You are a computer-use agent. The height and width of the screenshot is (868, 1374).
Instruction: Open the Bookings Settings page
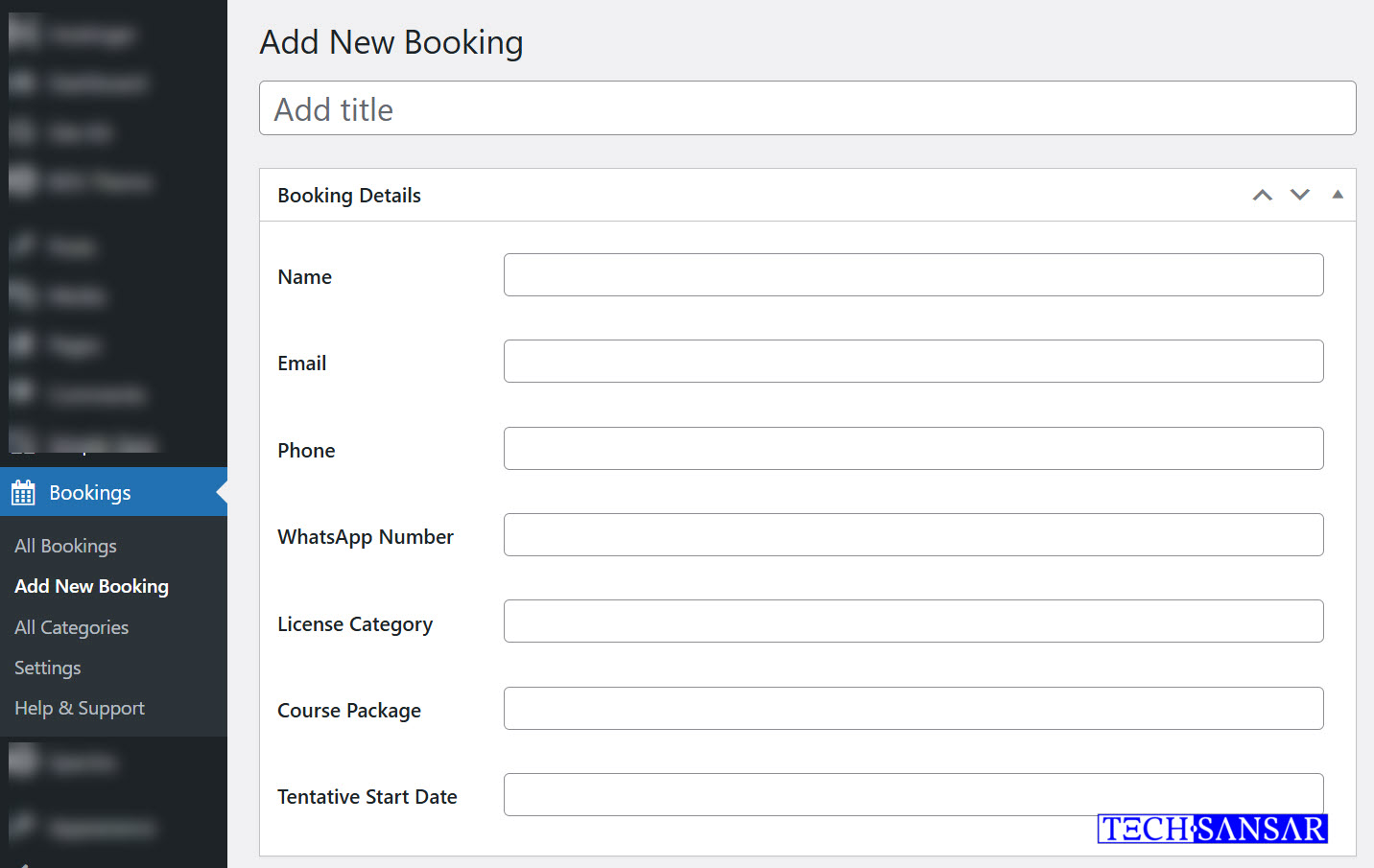click(x=47, y=668)
